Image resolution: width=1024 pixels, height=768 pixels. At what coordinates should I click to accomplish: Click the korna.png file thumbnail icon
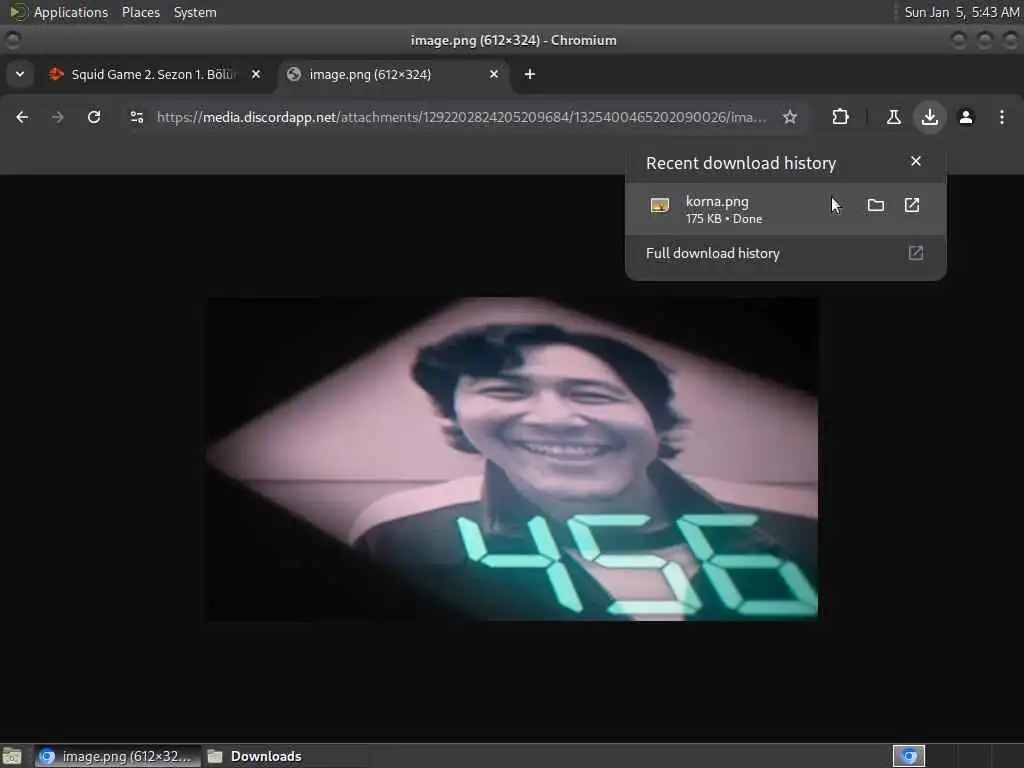(660, 206)
